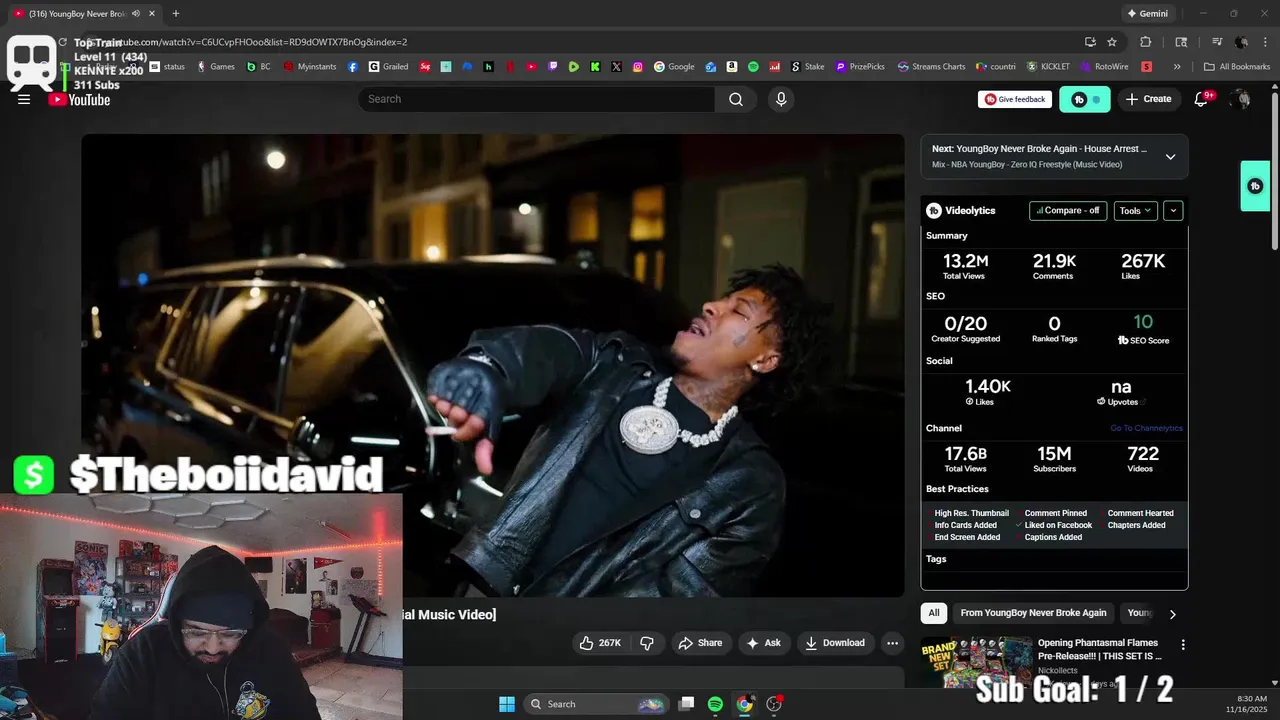Click the Download button
The image size is (1280, 720).
pyautogui.click(x=835, y=643)
